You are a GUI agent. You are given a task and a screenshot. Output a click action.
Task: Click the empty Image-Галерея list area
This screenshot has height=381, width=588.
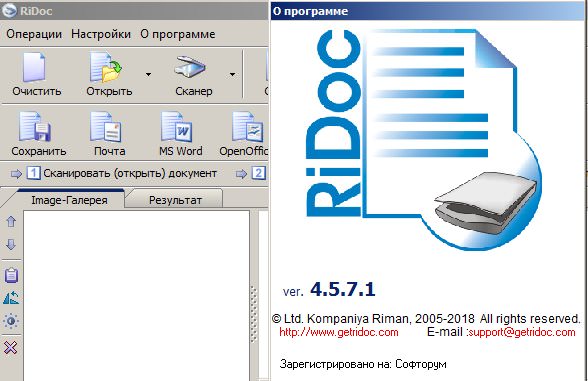[136, 296]
